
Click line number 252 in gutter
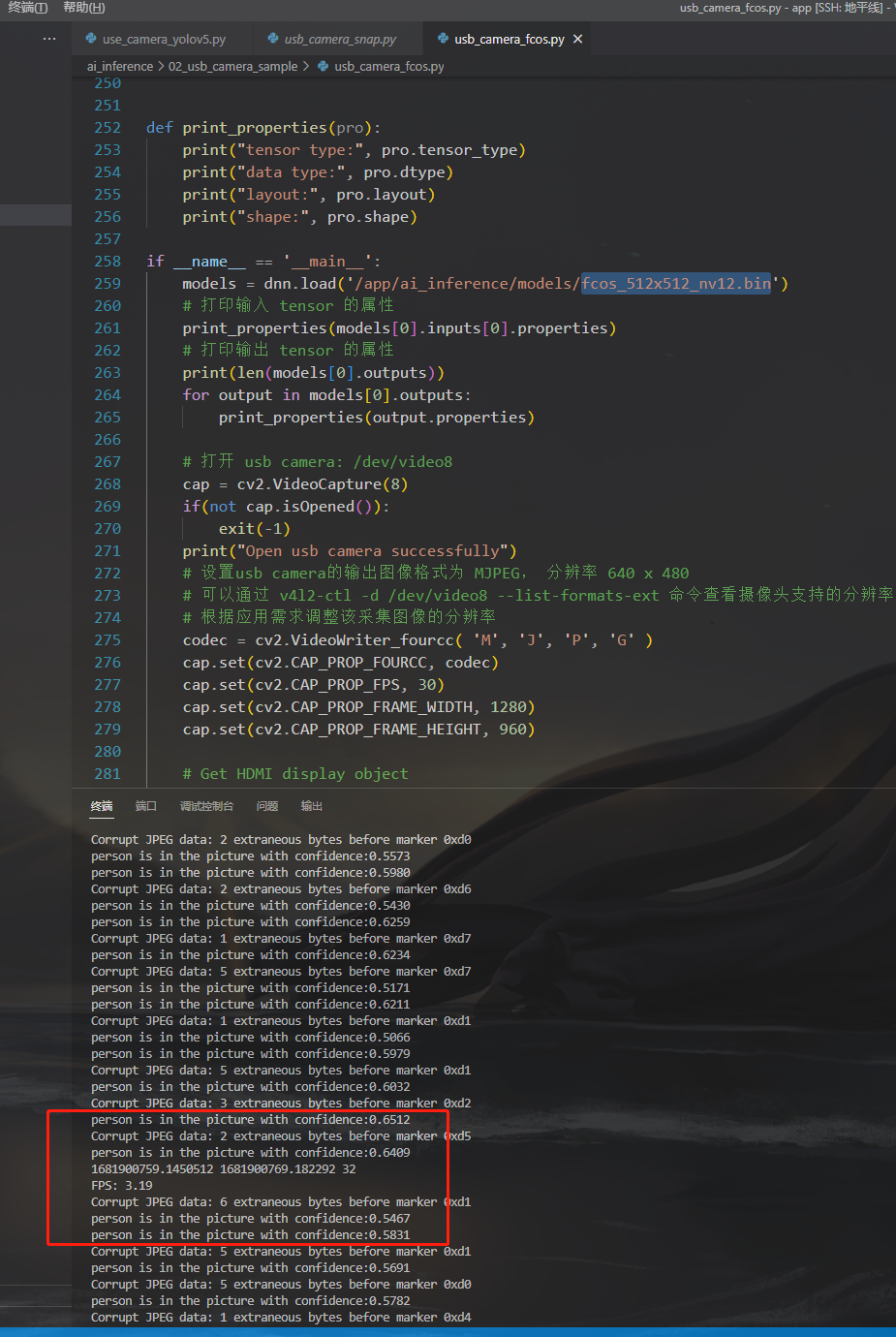[x=108, y=128]
